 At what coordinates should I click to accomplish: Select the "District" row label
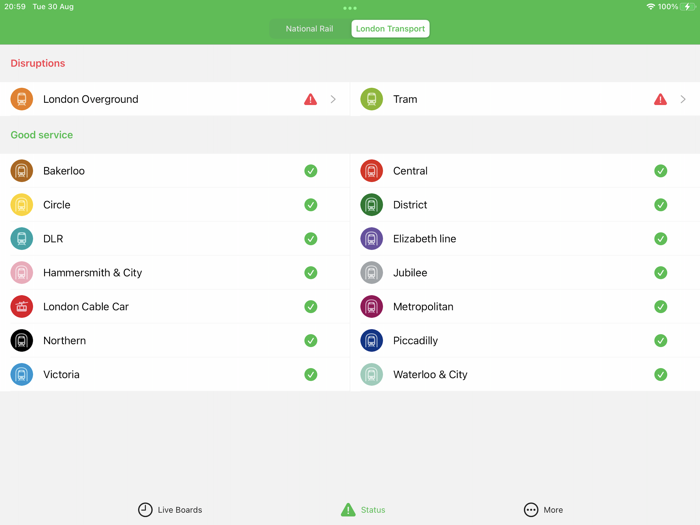(x=410, y=205)
